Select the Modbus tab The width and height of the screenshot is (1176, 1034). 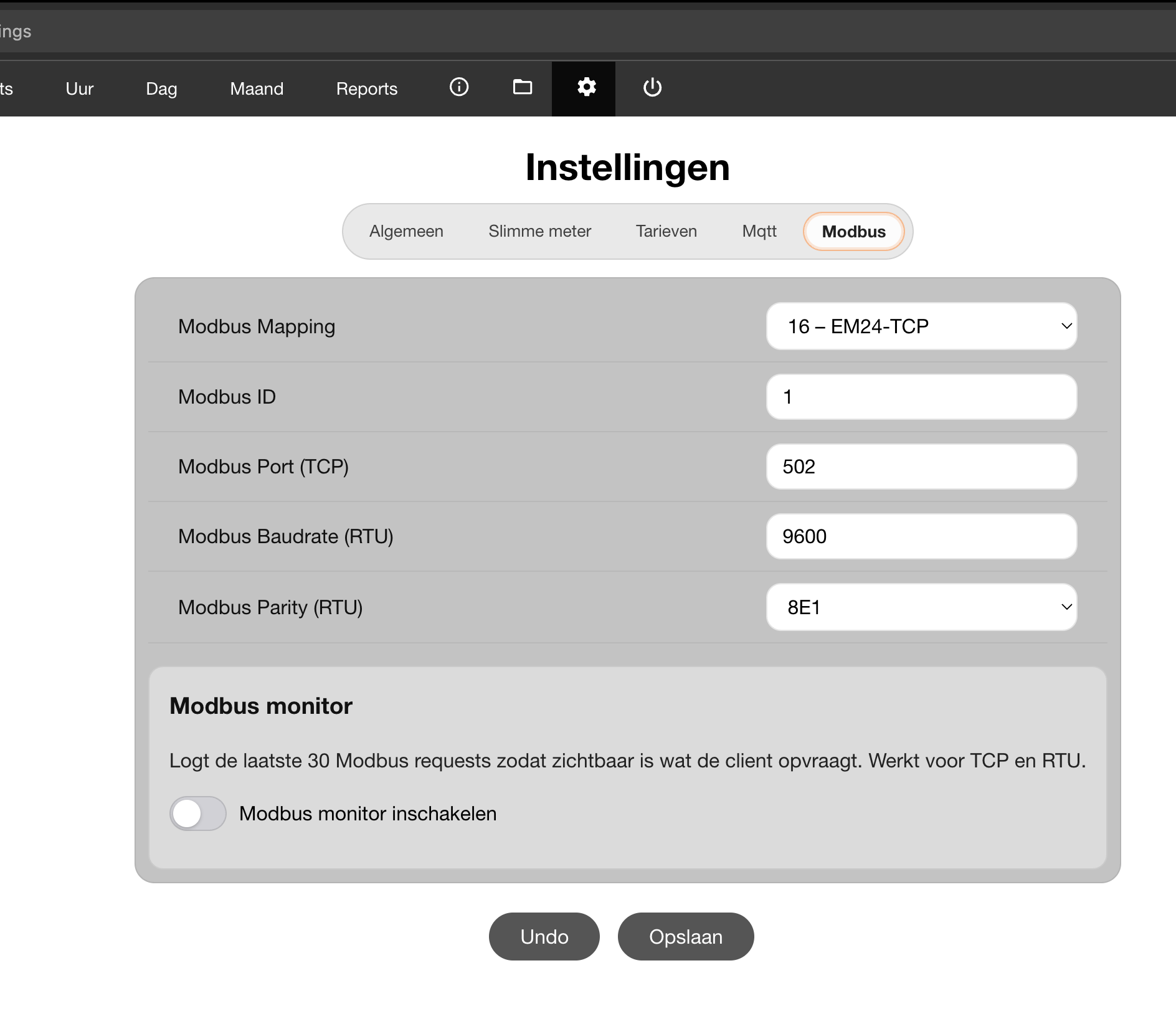853,232
